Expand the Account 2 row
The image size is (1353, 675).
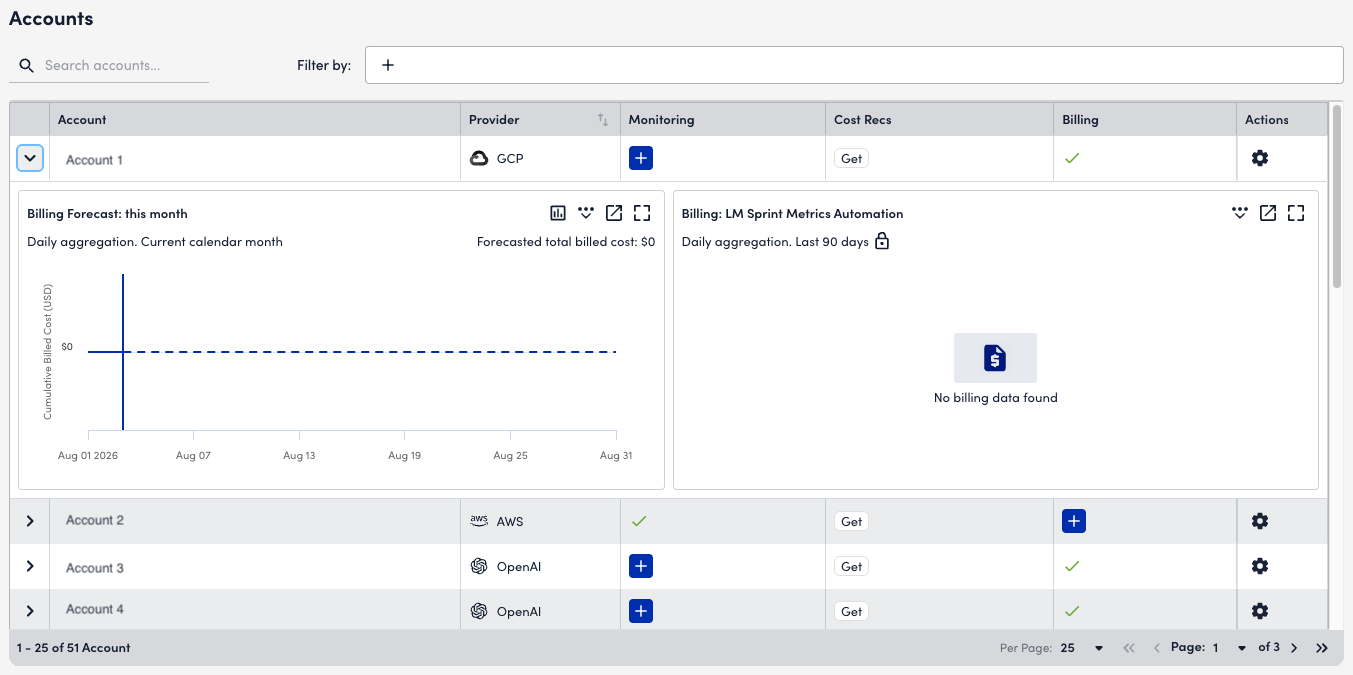30,521
